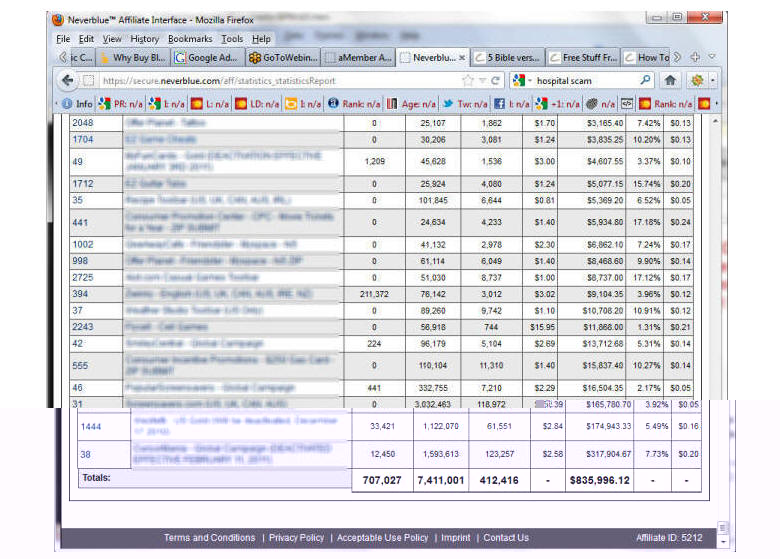Click the search magnifier icon

[x=646, y=81]
